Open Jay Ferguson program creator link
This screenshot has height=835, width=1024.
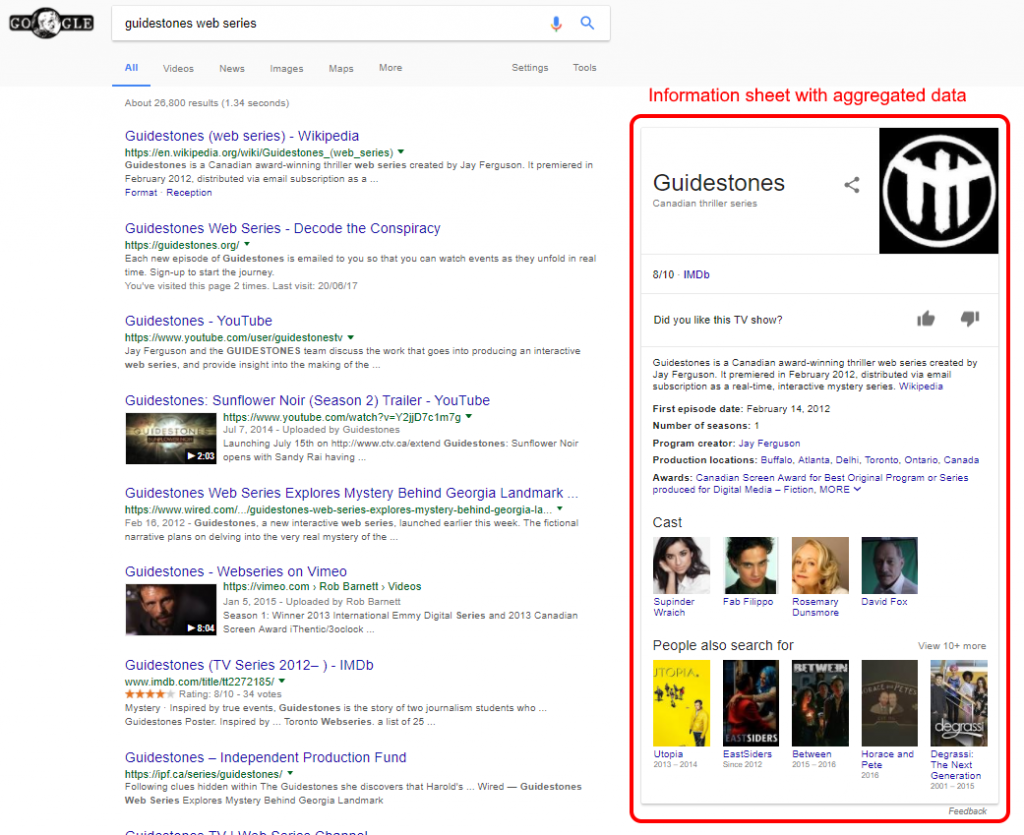click(769, 443)
